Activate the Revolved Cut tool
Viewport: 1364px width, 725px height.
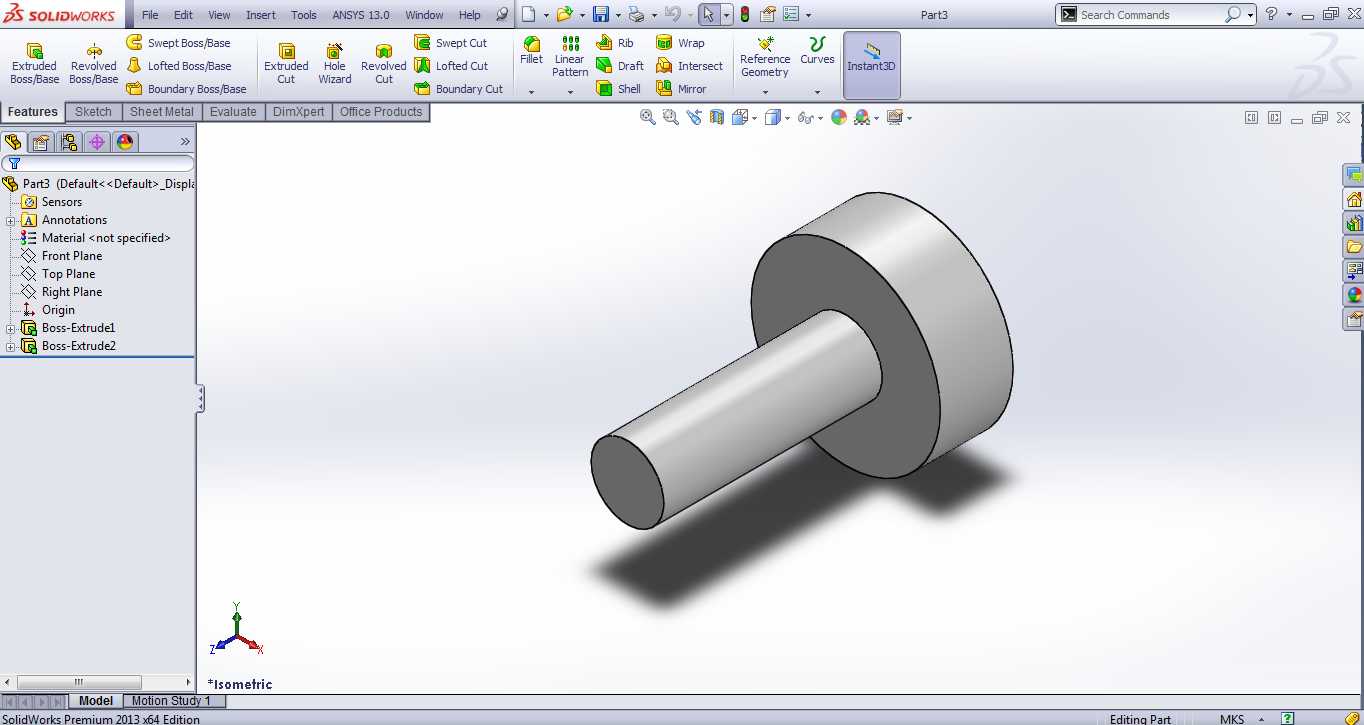click(x=384, y=64)
